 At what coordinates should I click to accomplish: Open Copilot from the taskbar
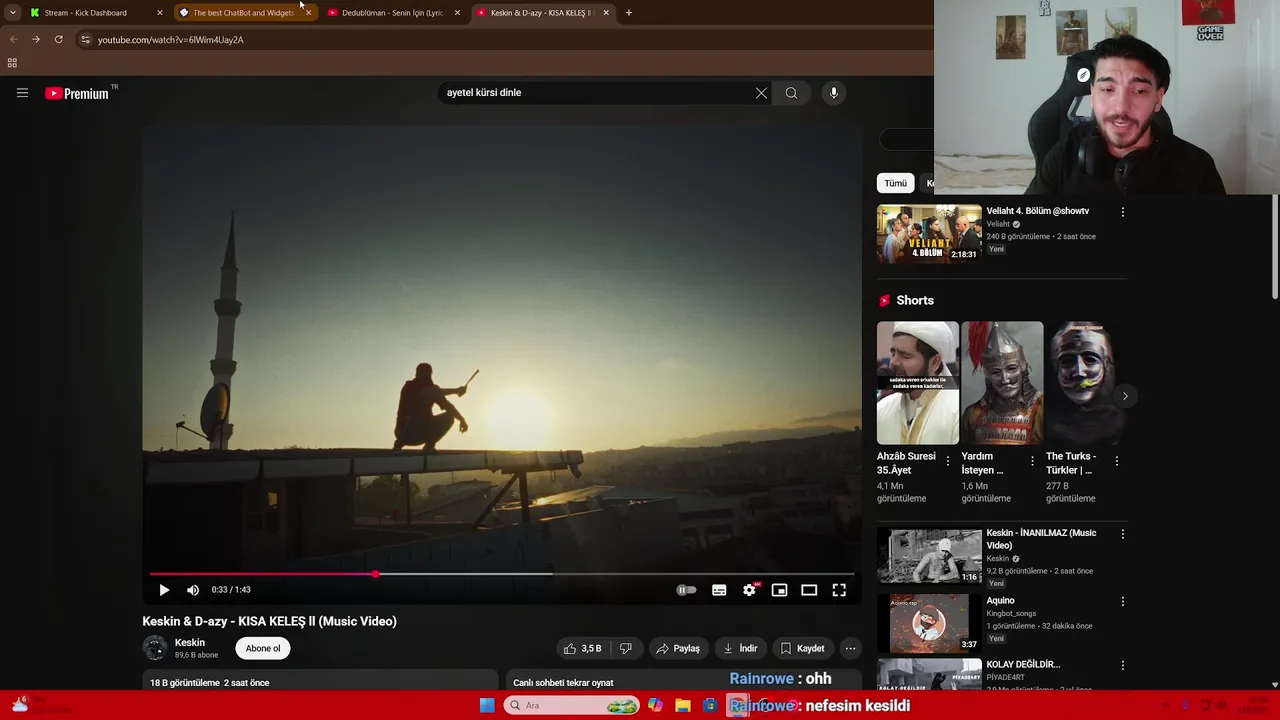click(655, 705)
